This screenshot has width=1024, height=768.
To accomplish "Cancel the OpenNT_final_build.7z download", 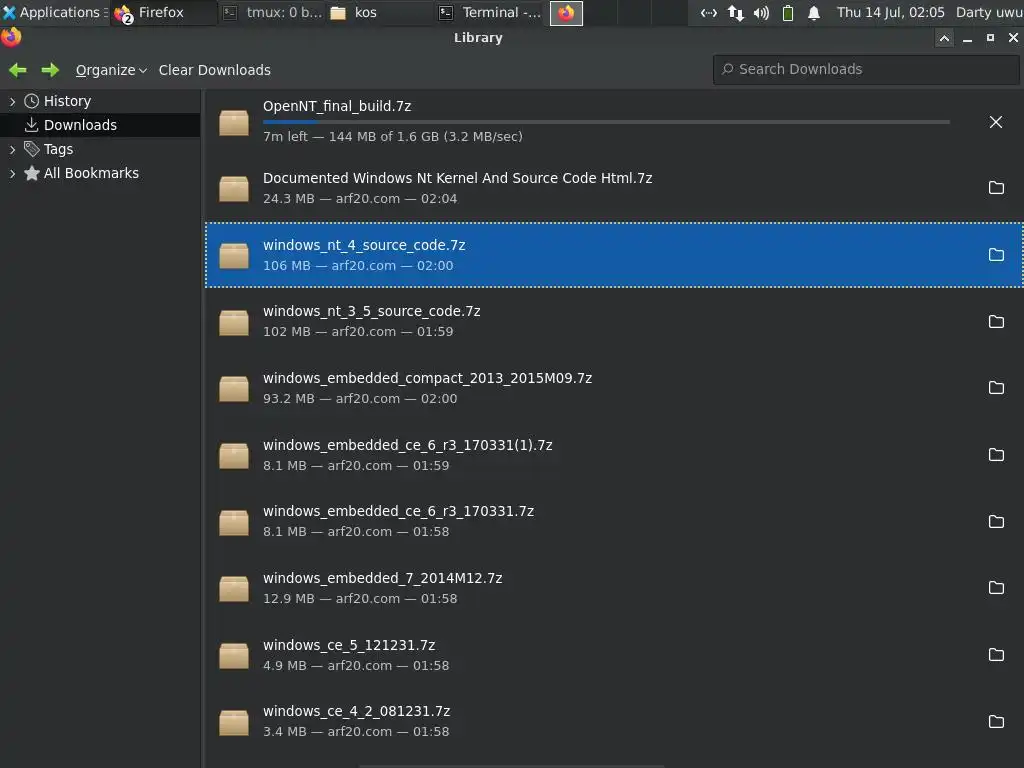I will coord(995,122).
